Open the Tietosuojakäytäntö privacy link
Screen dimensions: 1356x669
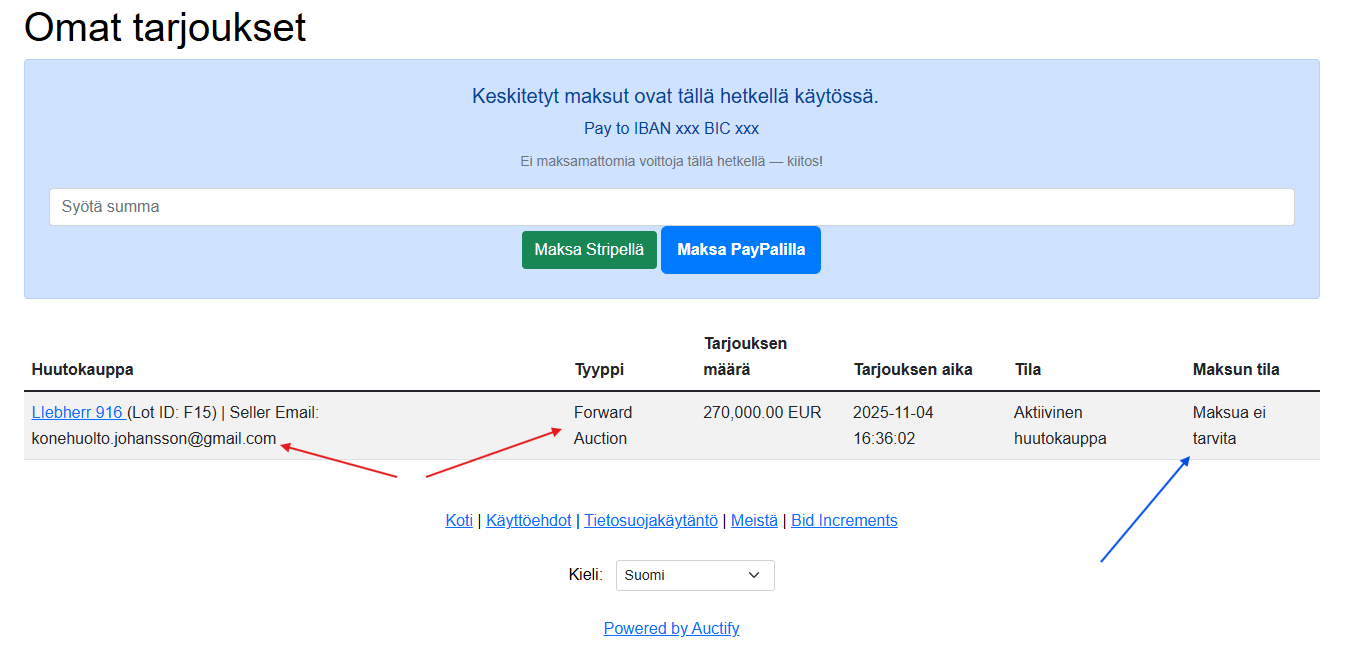(650, 520)
